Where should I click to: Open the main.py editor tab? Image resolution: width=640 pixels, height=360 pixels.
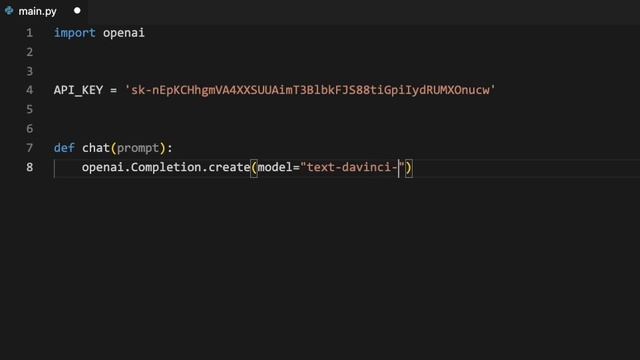click(43, 11)
